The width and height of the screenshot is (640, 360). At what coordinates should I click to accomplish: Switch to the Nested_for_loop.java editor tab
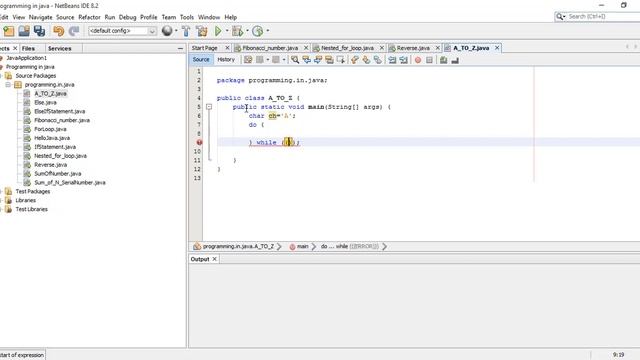(347, 48)
